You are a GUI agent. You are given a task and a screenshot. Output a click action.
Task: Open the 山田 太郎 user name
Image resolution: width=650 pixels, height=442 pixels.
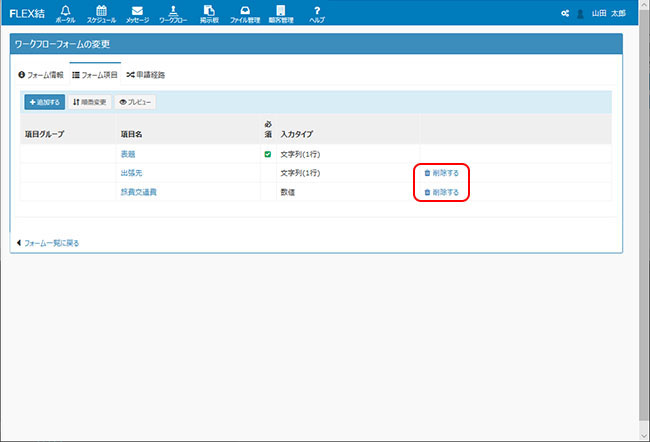tap(609, 13)
